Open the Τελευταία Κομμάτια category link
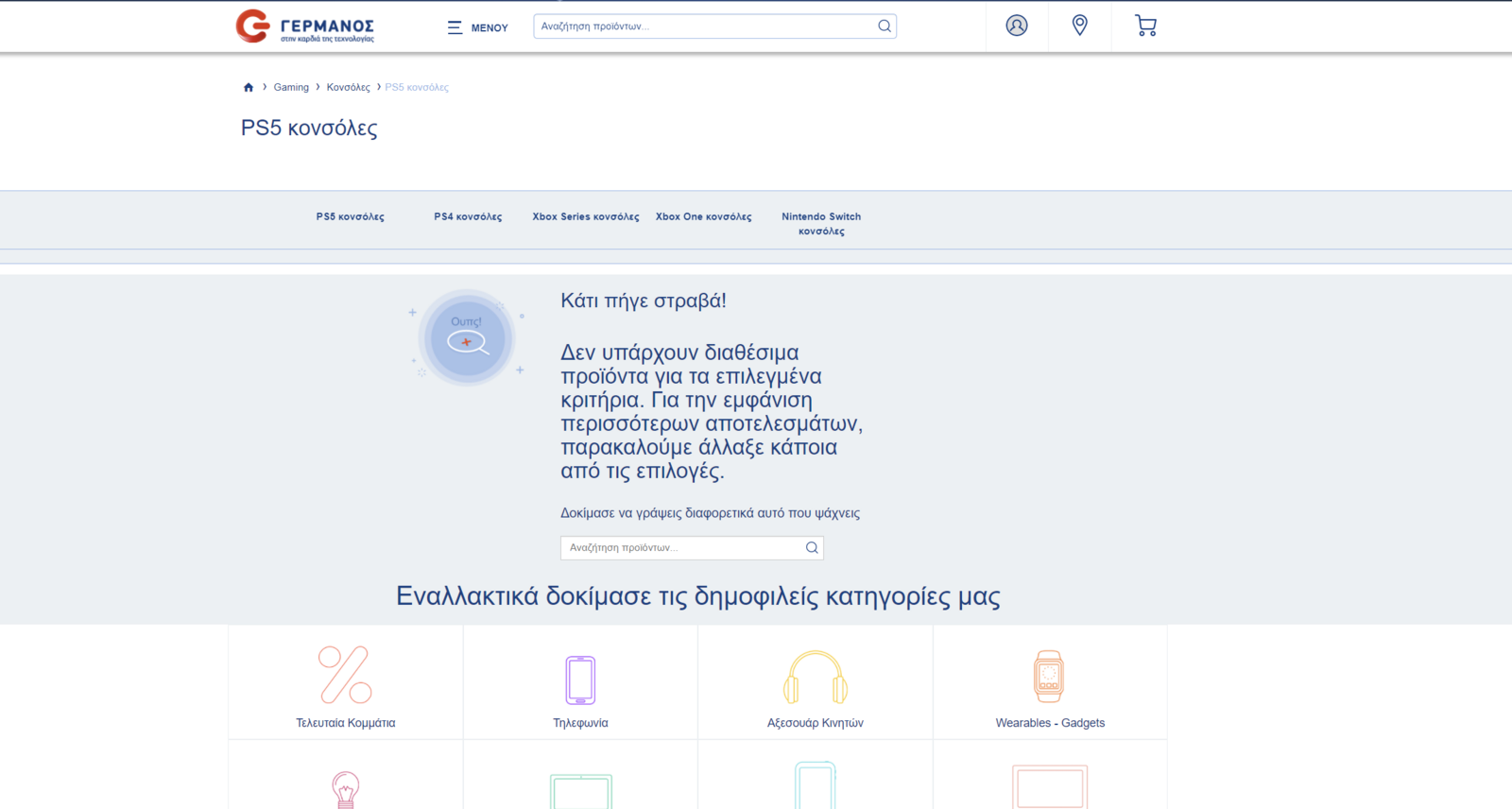This screenshot has height=809, width=1512. [x=346, y=723]
